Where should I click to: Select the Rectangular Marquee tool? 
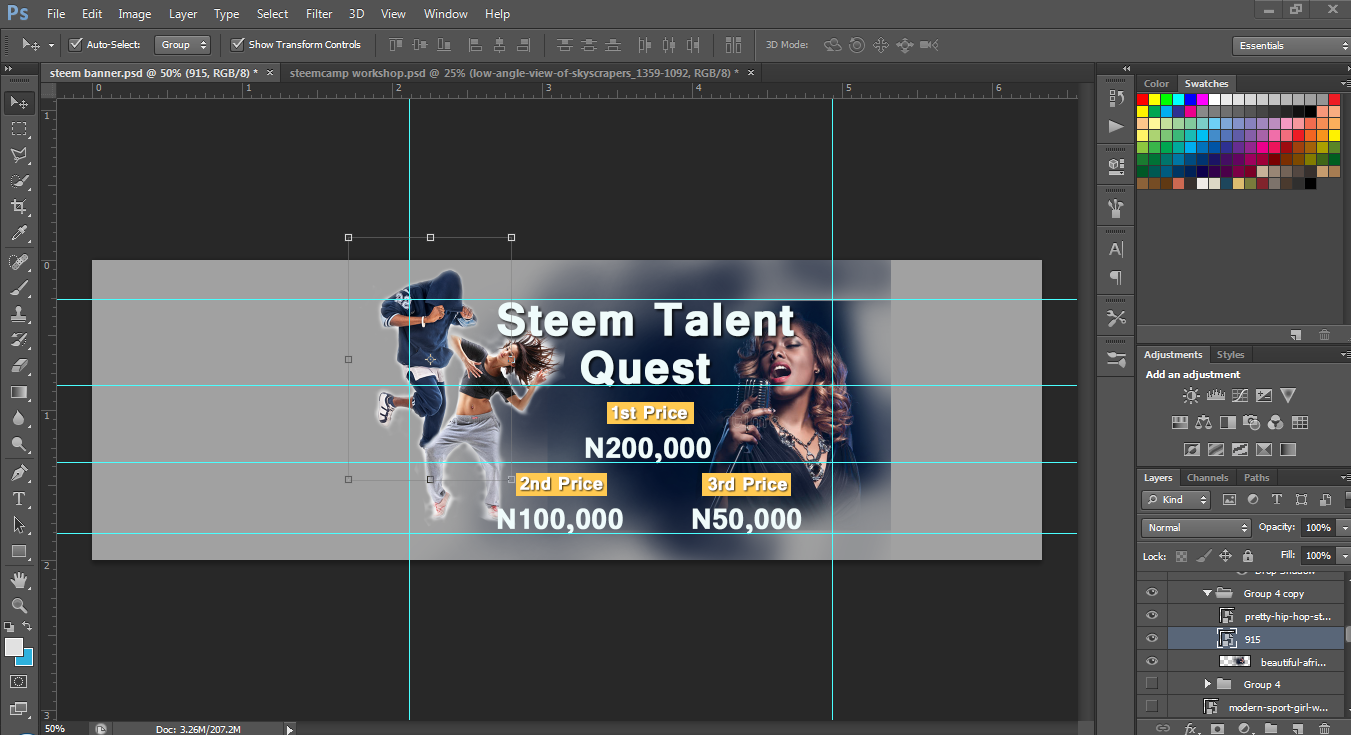pos(19,129)
